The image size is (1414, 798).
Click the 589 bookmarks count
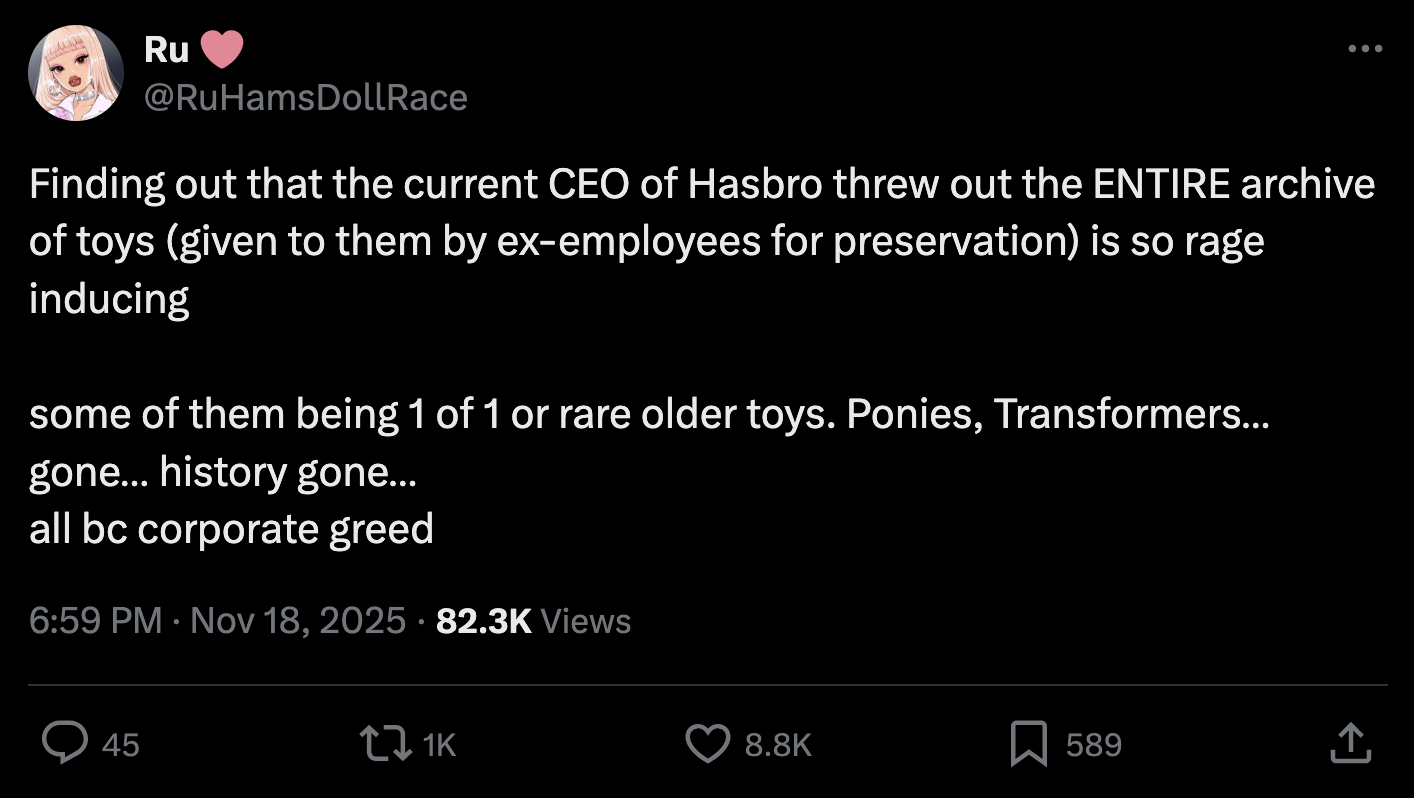click(x=1093, y=745)
